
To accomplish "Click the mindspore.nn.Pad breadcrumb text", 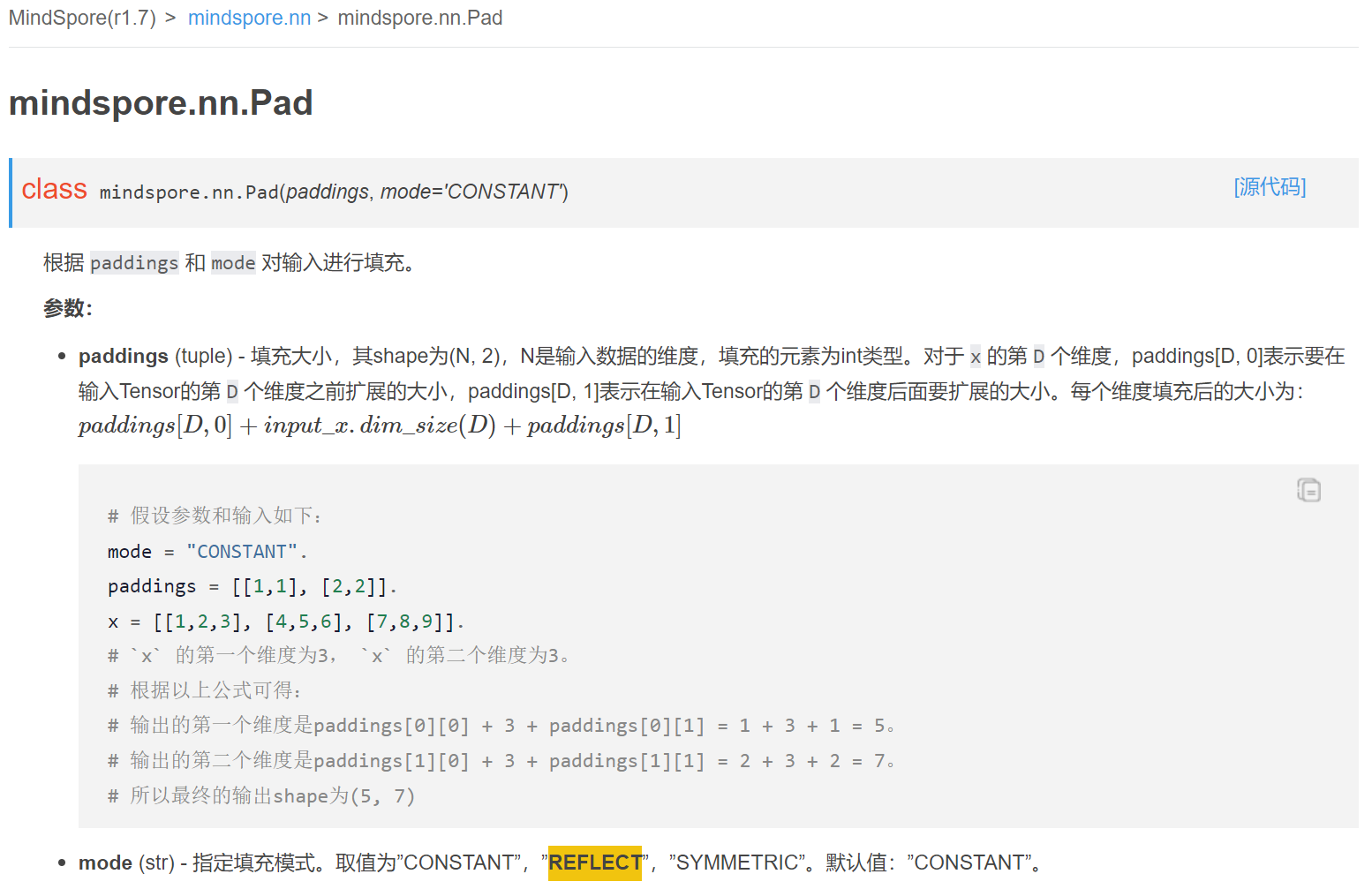I will point(420,18).
